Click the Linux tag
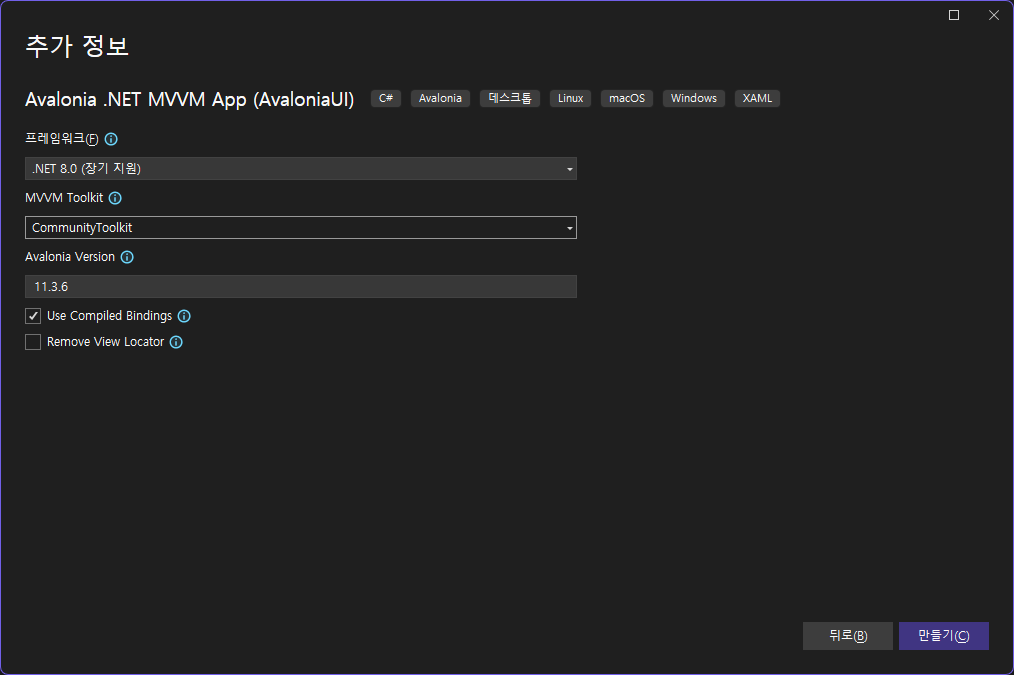1014x675 pixels. 570,98
